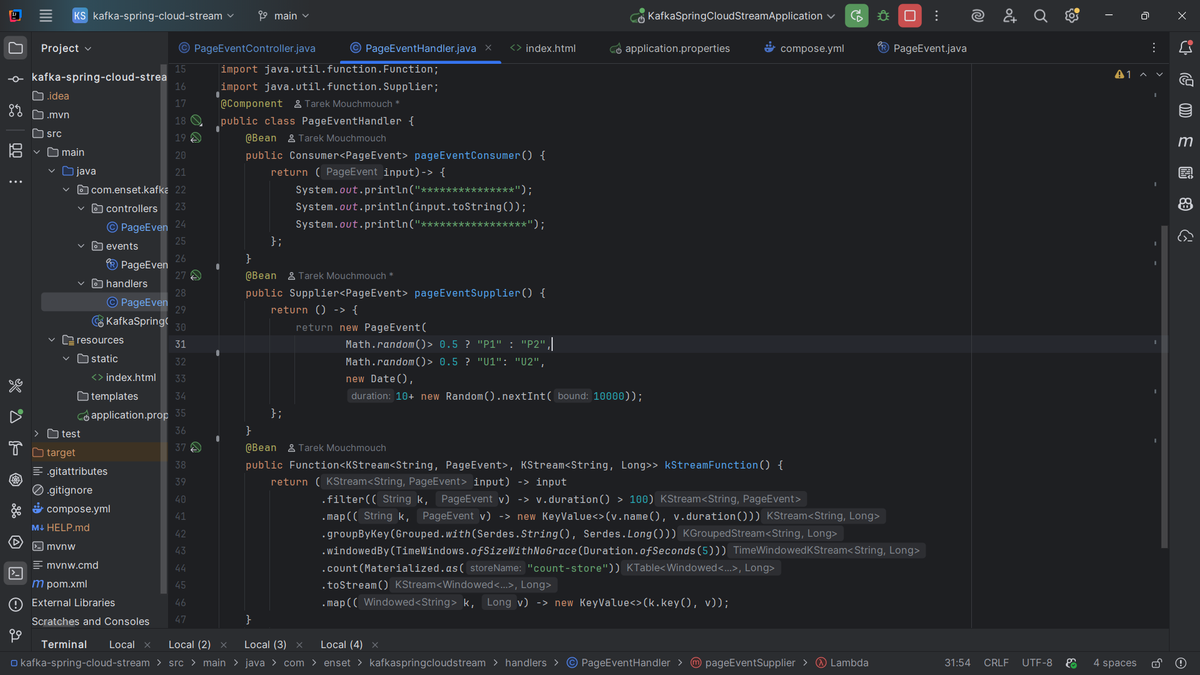Viewport: 1200px width, 675px height.
Task: Open the main branch dropdown
Action: (284, 16)
